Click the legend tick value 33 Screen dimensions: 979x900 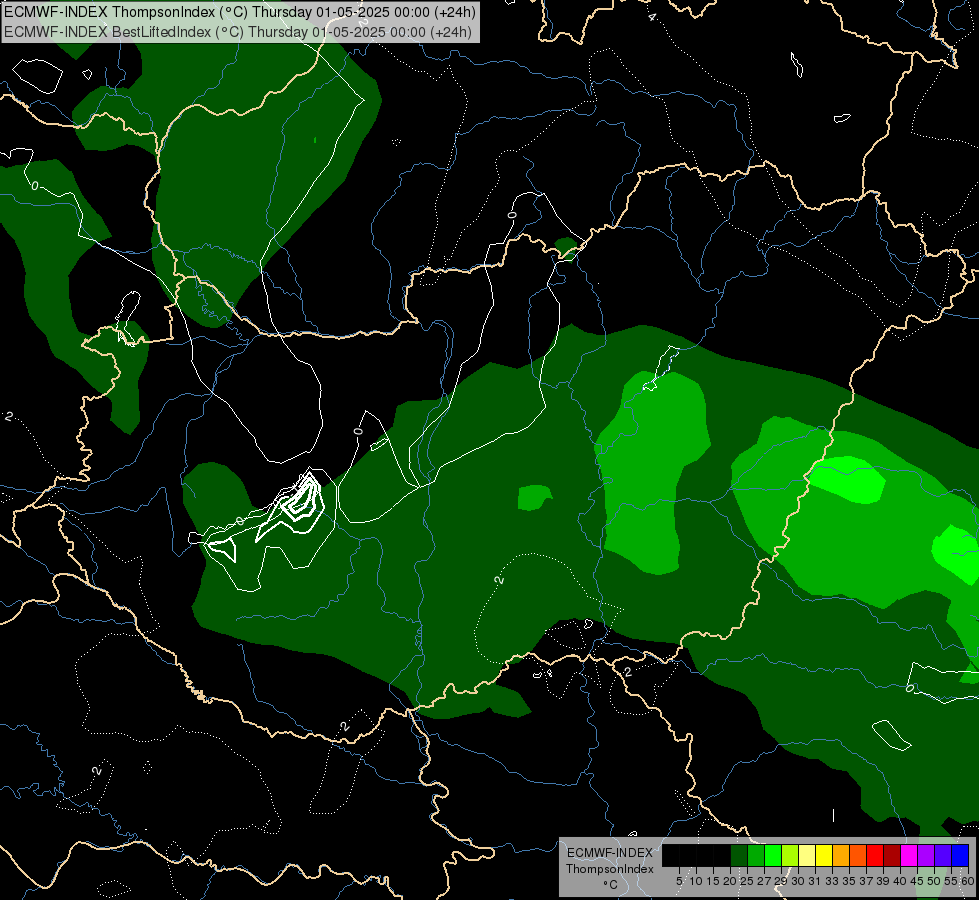click(x=832, y=881)
